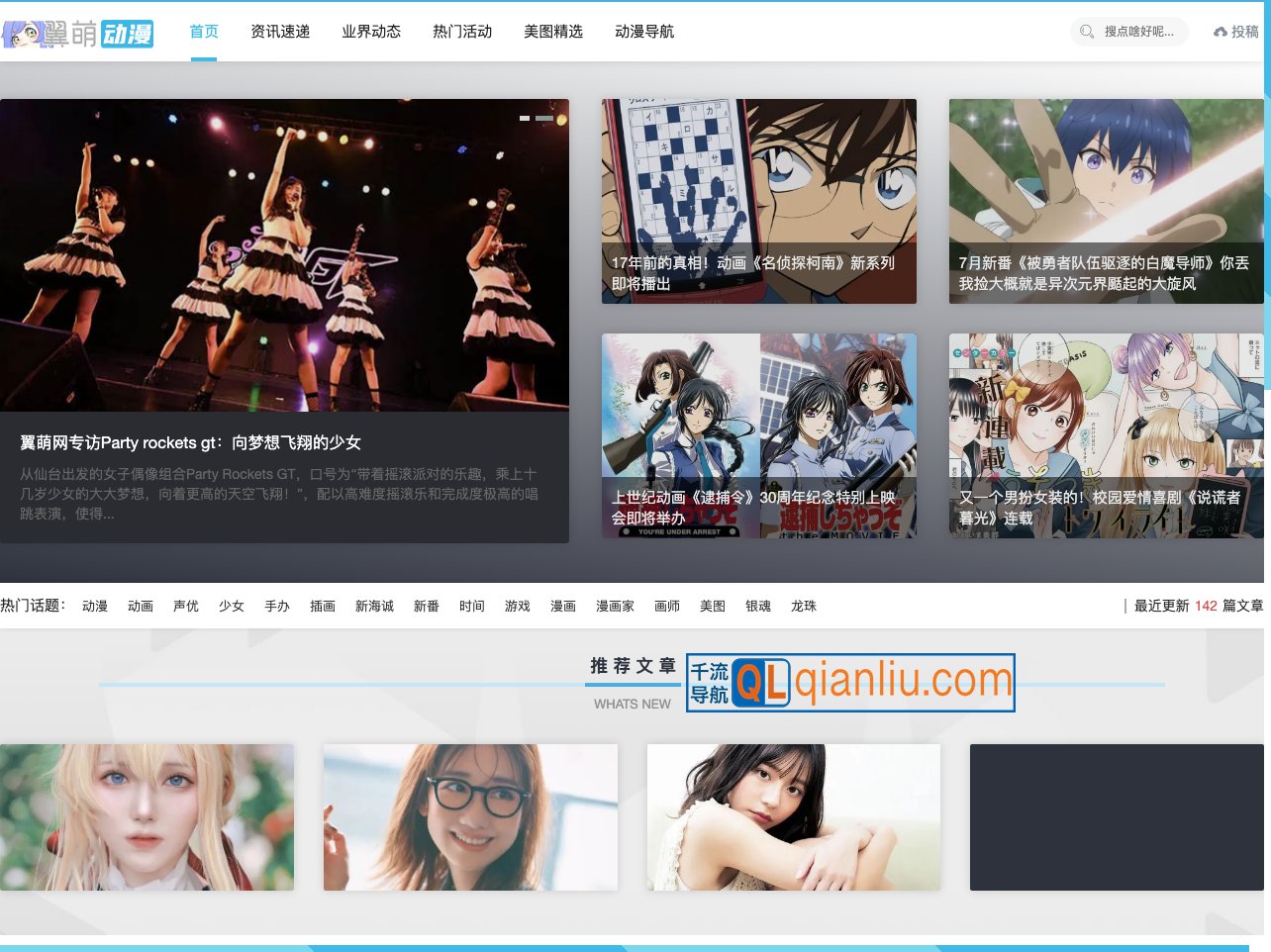
Task: Go to 热门活动 section
Action: click(462, 32)
